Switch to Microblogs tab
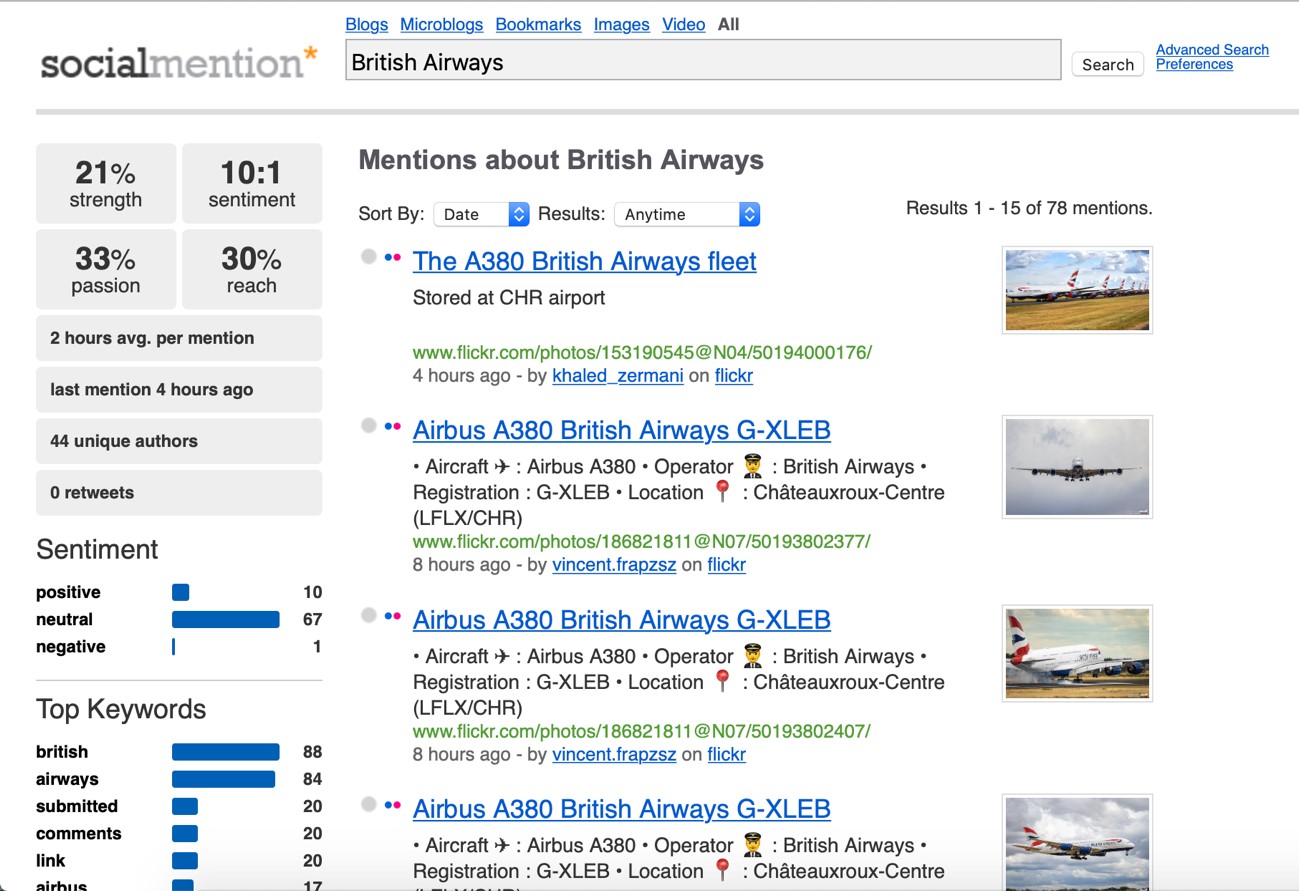 [x=441, y=24]
